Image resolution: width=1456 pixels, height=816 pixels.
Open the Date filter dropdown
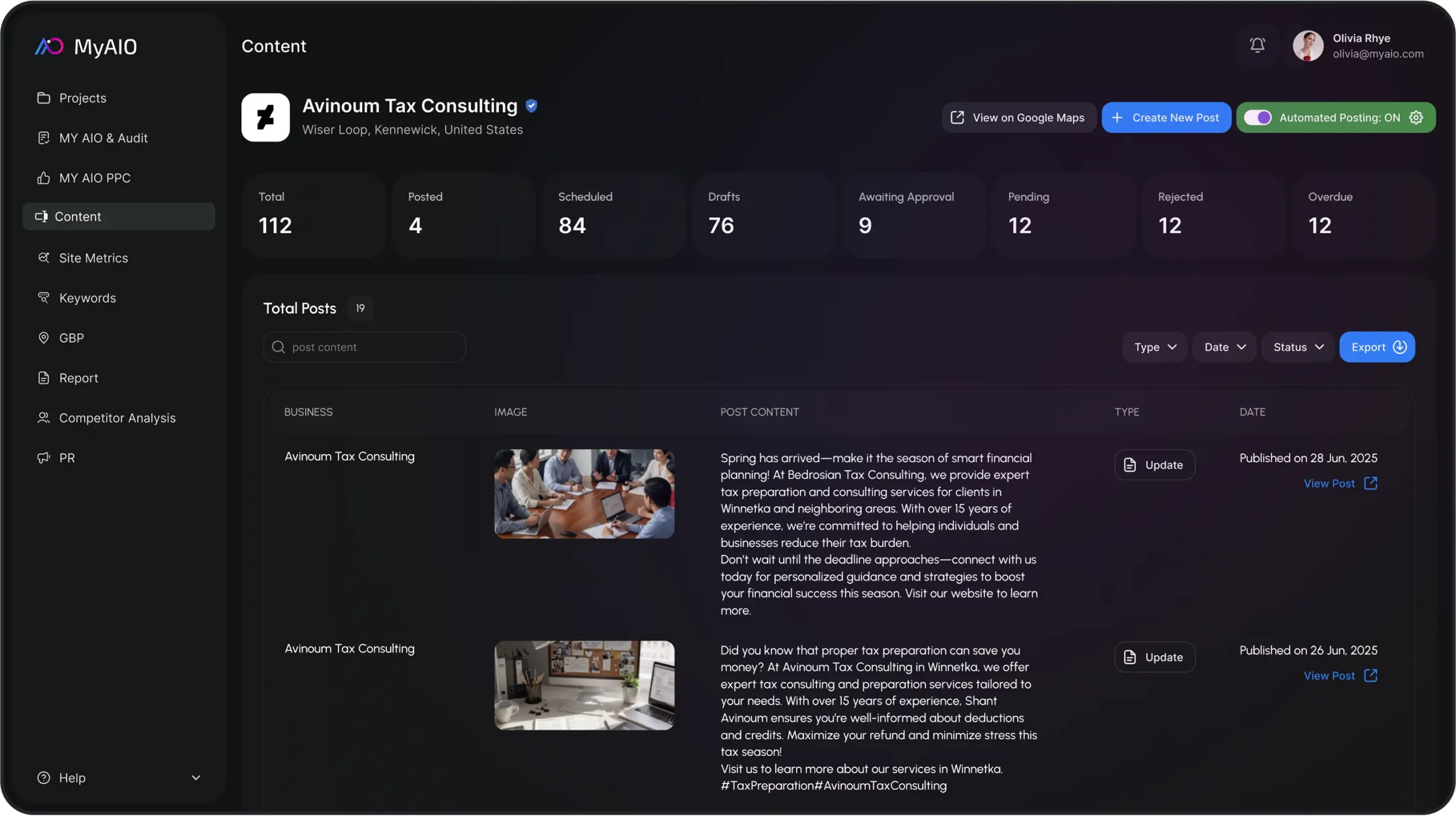[x=1225, y=347]
